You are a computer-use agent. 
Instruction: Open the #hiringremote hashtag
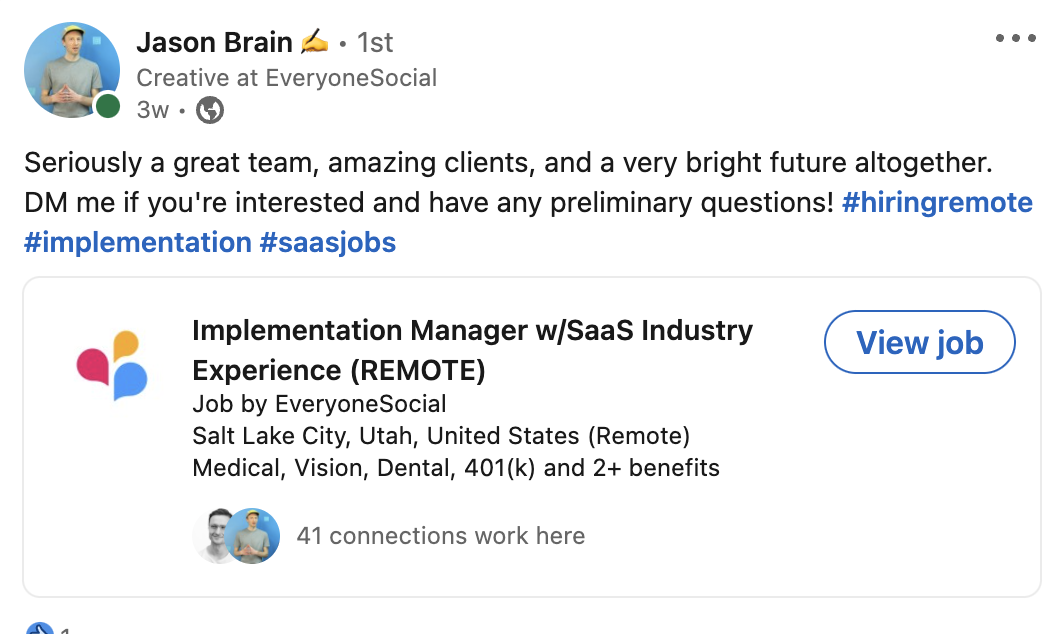tap(937, 203)
